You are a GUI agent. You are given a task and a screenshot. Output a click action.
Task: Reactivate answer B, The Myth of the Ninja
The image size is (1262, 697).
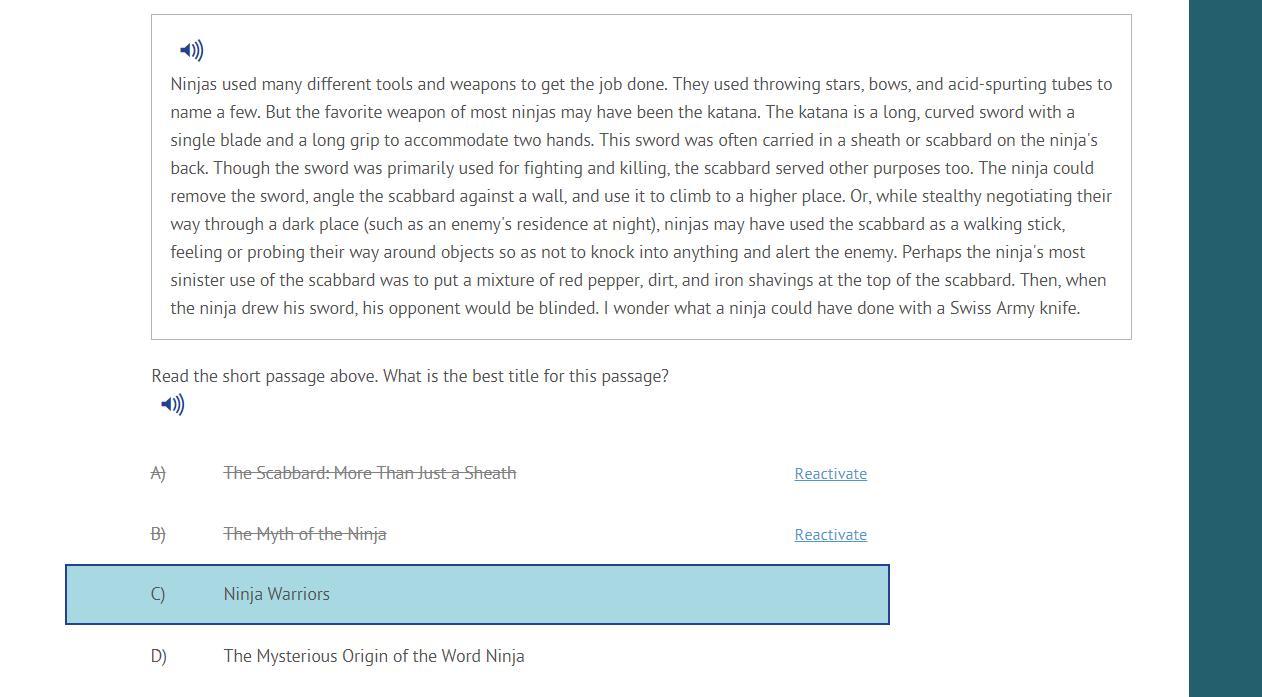[830, 535]
